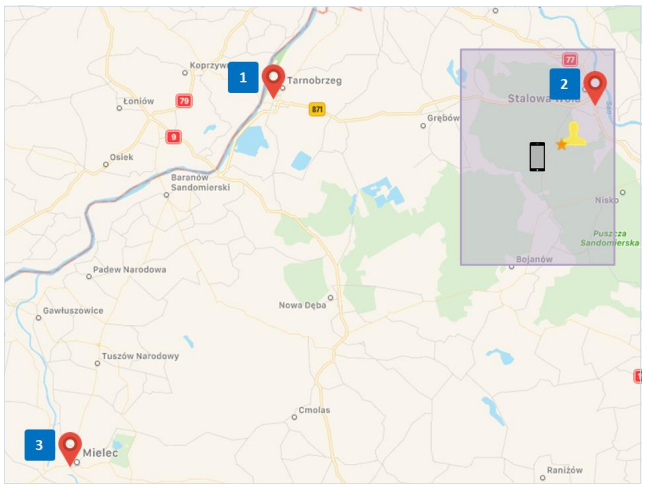Click road 79 shield marker
646x489 pixels.
click(x=184, y=101)
